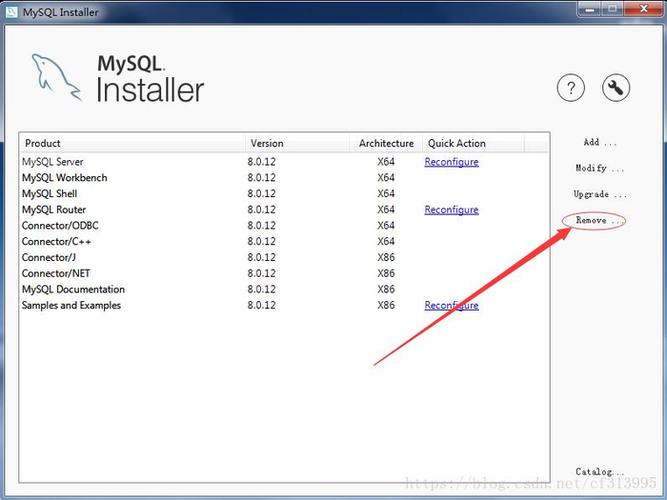Click the Upgrade ... button

pyautogui.click(x=600, y=194)
